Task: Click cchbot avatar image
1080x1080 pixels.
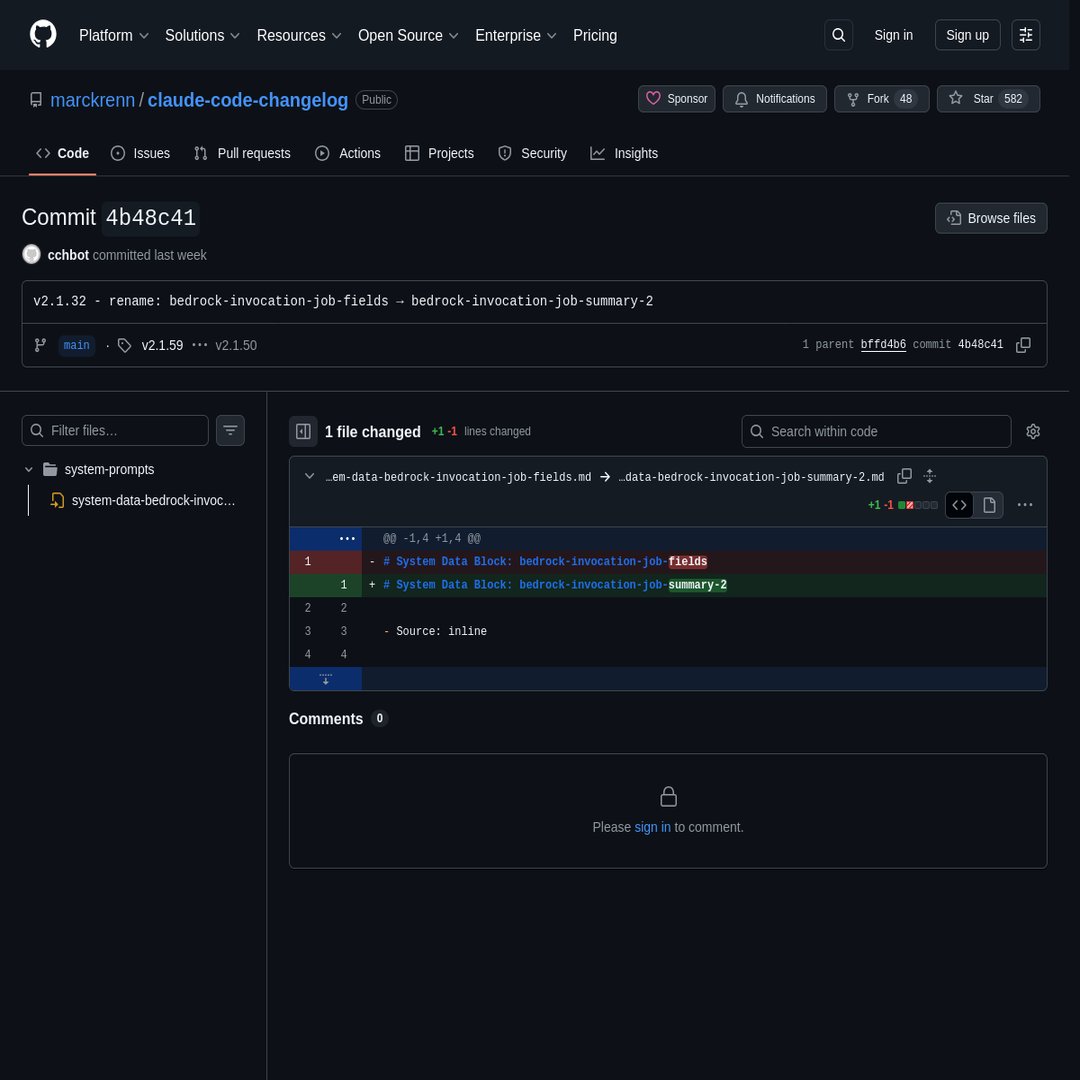Action: coord(32,254)
